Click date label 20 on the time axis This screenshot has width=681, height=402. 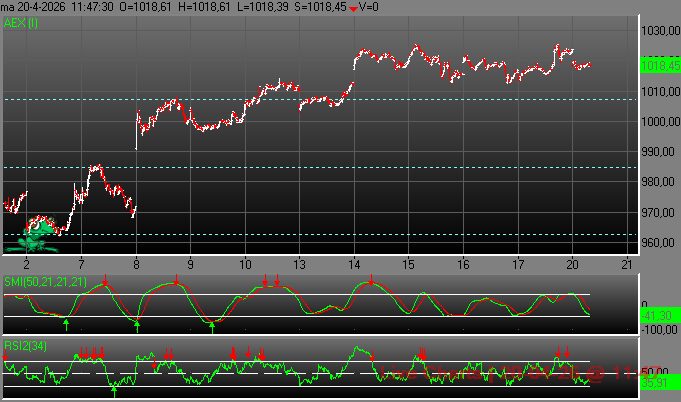point(571,263)
